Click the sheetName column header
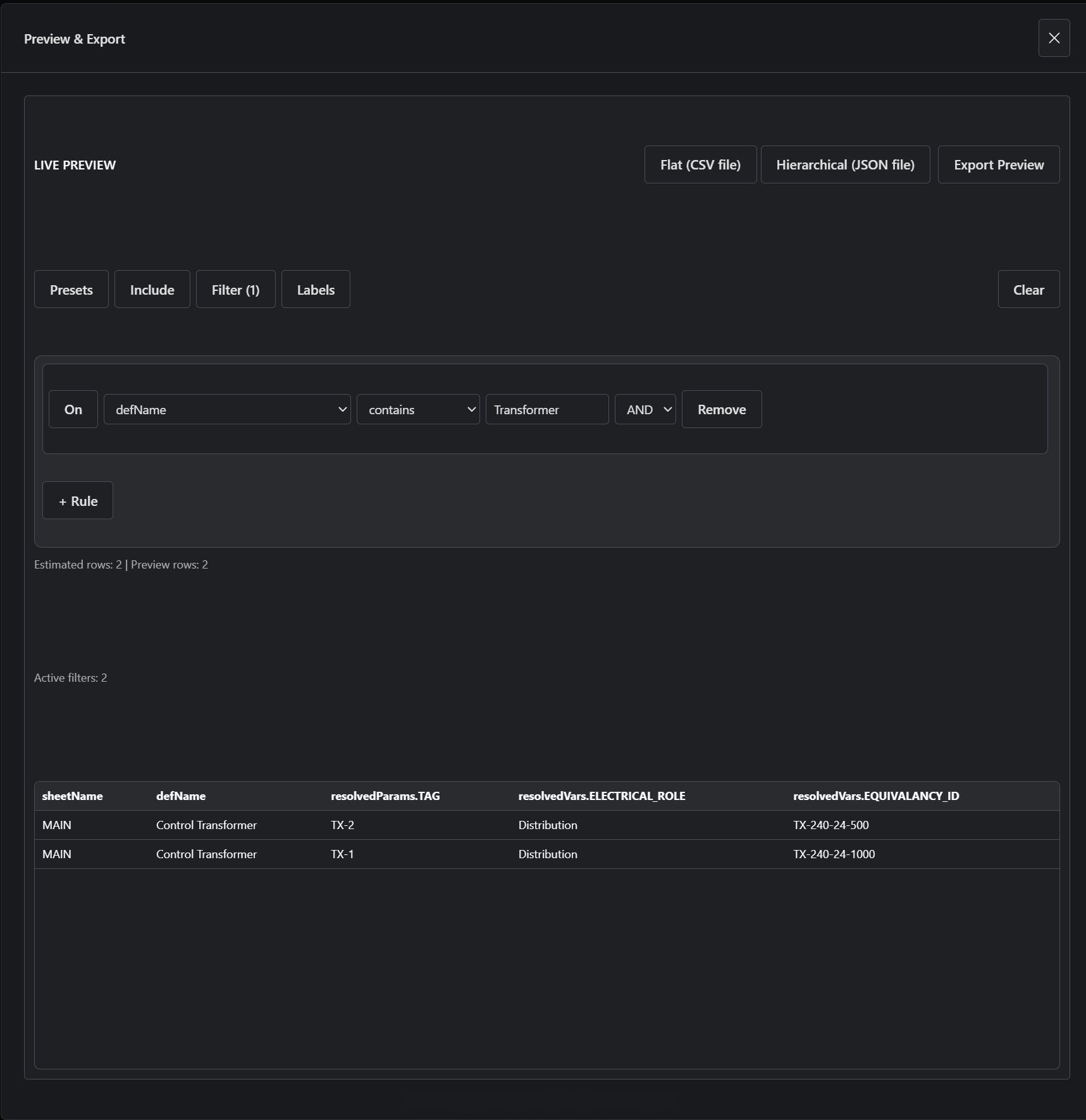1086x1120 pixels. click(x=72, y=796)
